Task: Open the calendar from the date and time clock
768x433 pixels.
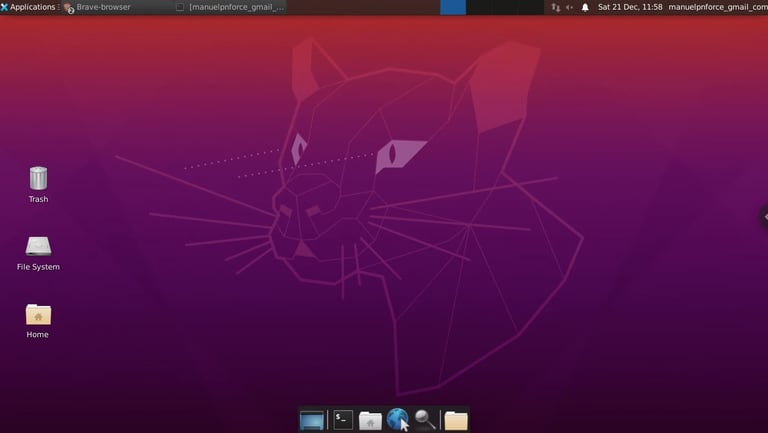Action: tap(630, 7)
